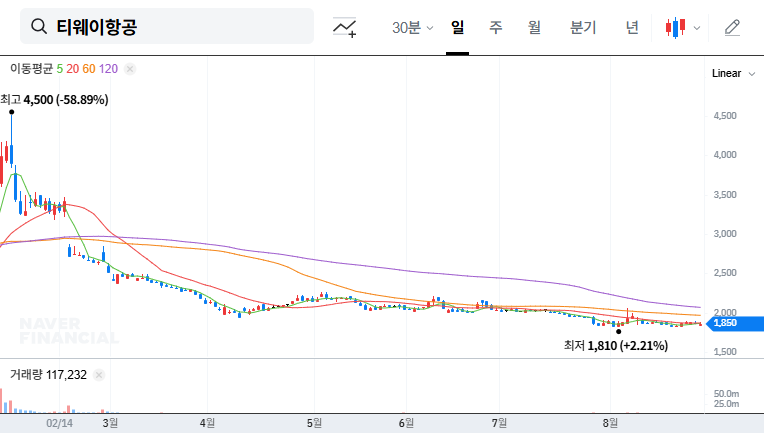This screenshot has height=433, width=764.
Task: Click the 티웨이항공 search field
Action: click(x=167, y=26)
